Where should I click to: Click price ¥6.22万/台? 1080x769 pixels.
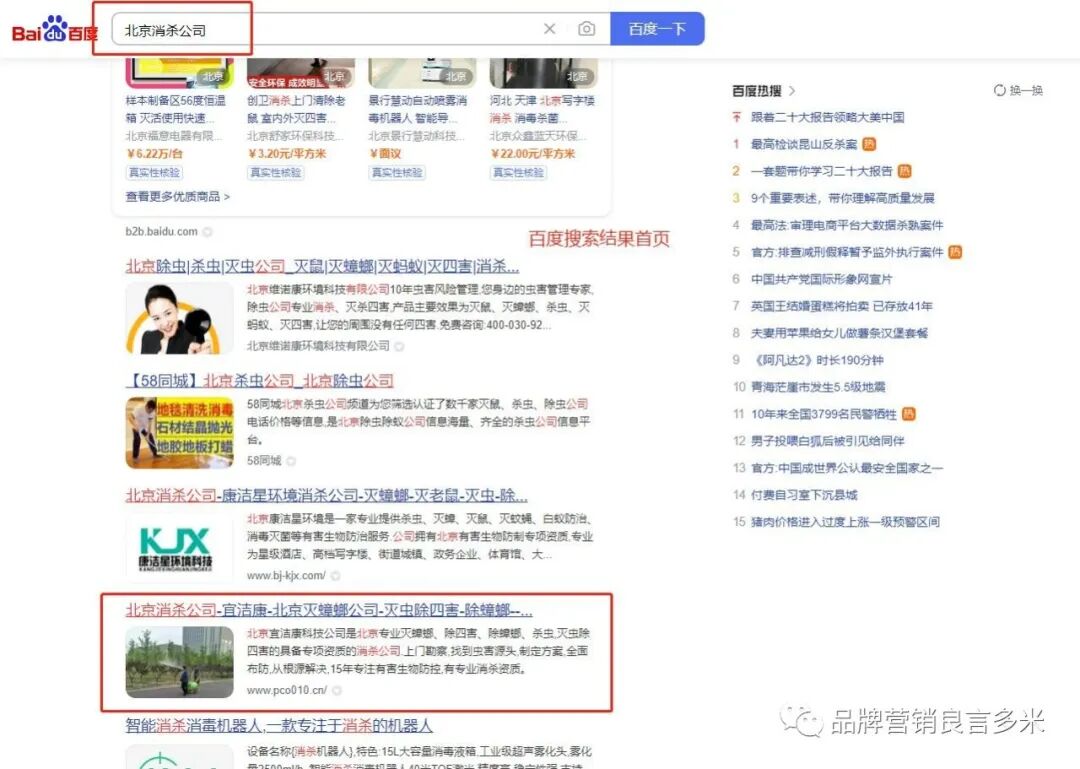[155, 154]
